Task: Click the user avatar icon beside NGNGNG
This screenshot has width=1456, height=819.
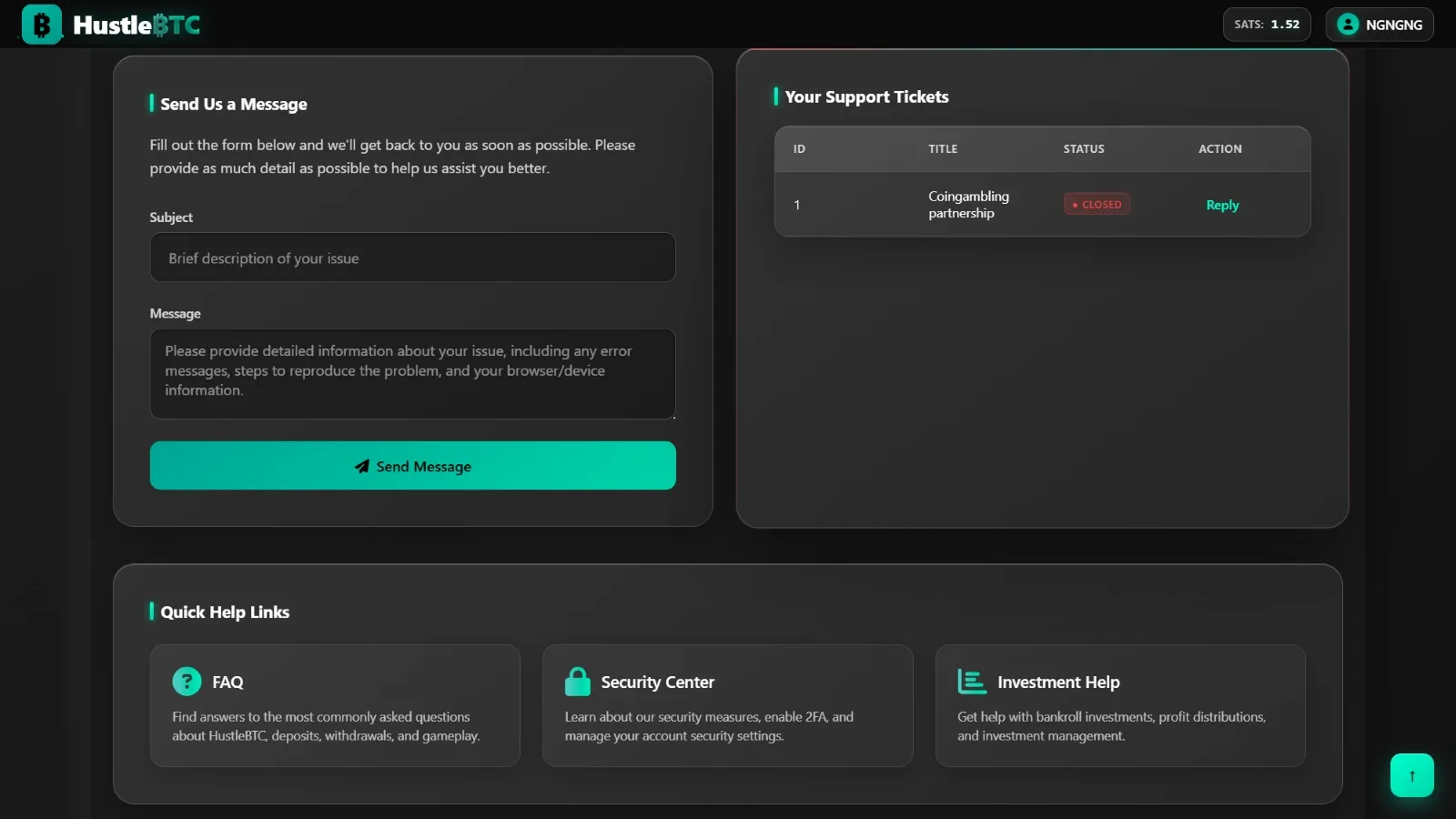Action: (x=1348, y=25)
